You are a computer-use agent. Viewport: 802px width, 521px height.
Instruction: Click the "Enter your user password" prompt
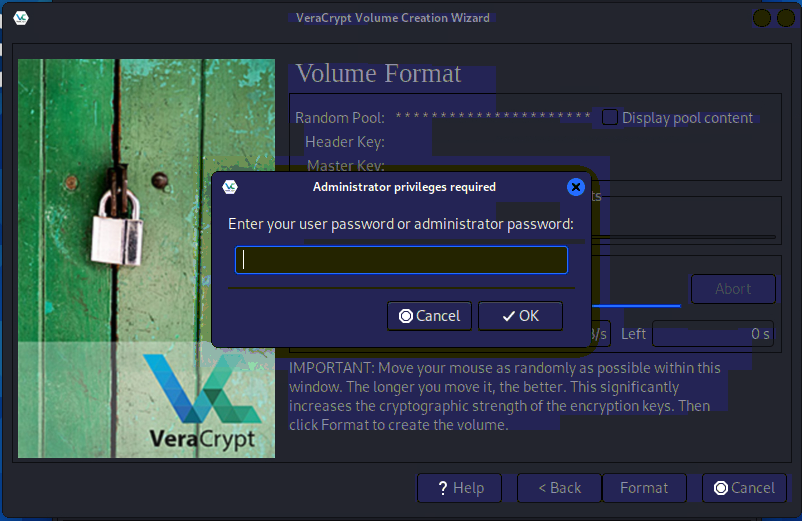401,224
